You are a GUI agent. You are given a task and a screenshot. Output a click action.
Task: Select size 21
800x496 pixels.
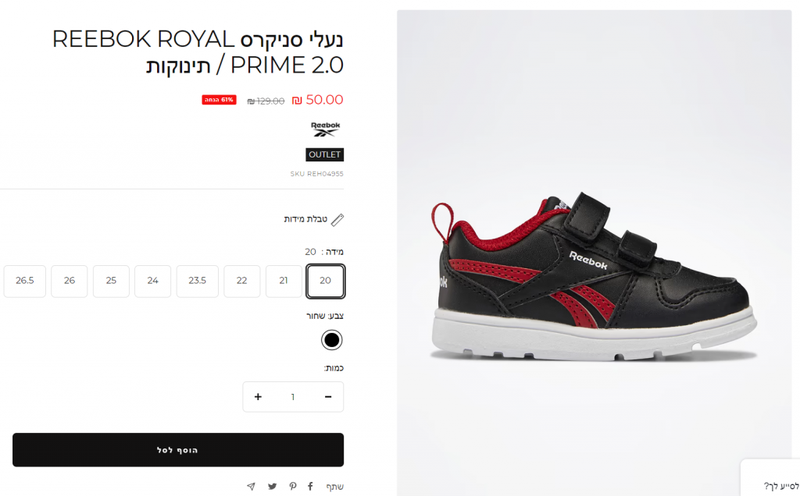(284, 281)
